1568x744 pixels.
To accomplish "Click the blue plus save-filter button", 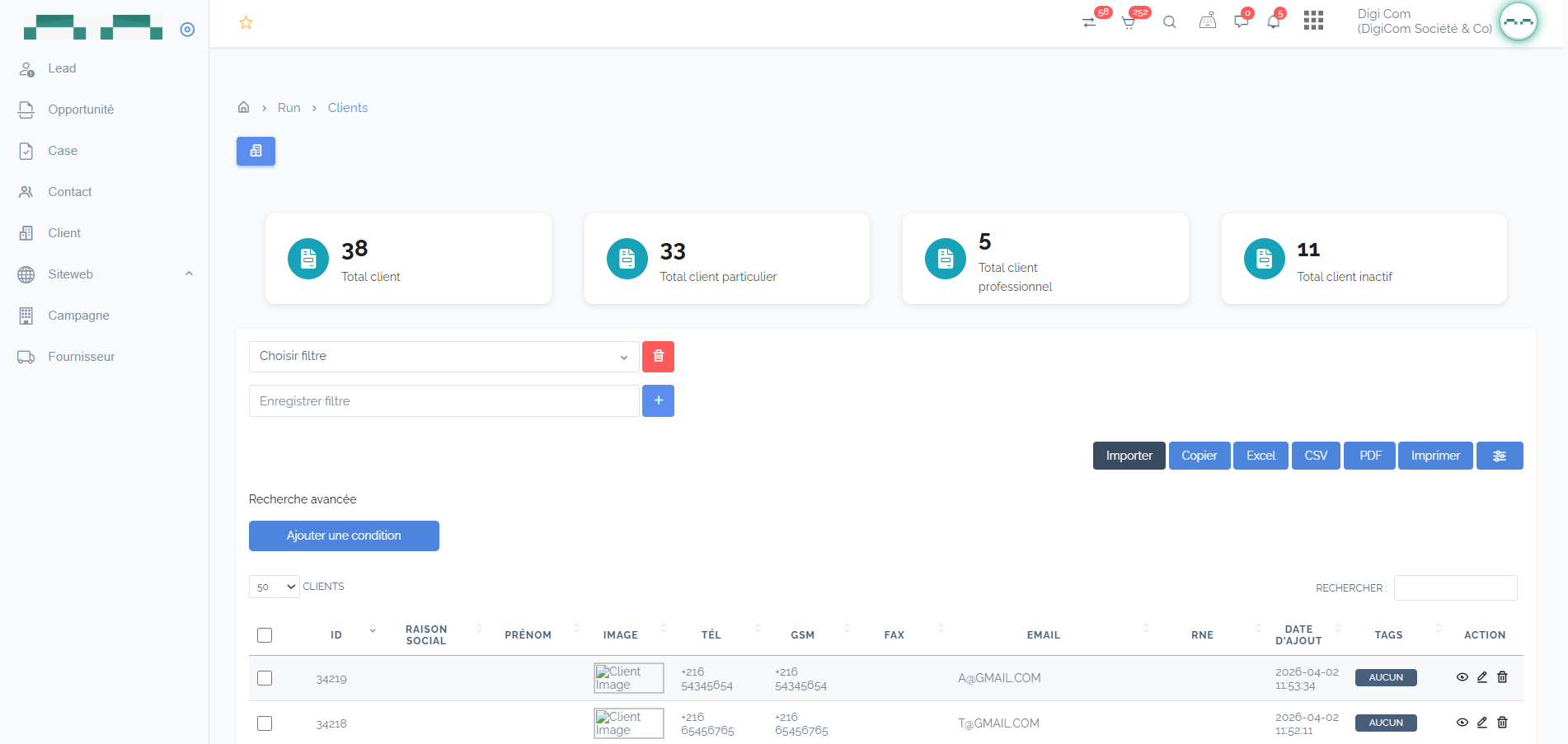I will 658,401.
